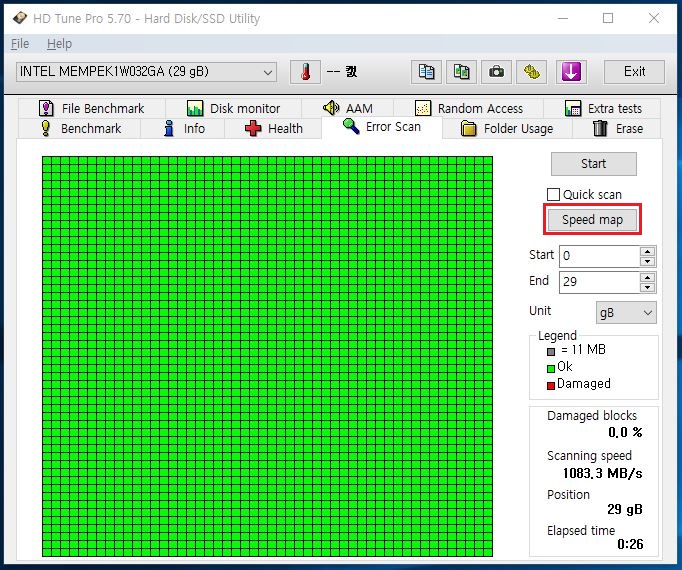Maximize the HD Tune Pro window
This screenshot has height=570, width=682.
tap(608, 18)
